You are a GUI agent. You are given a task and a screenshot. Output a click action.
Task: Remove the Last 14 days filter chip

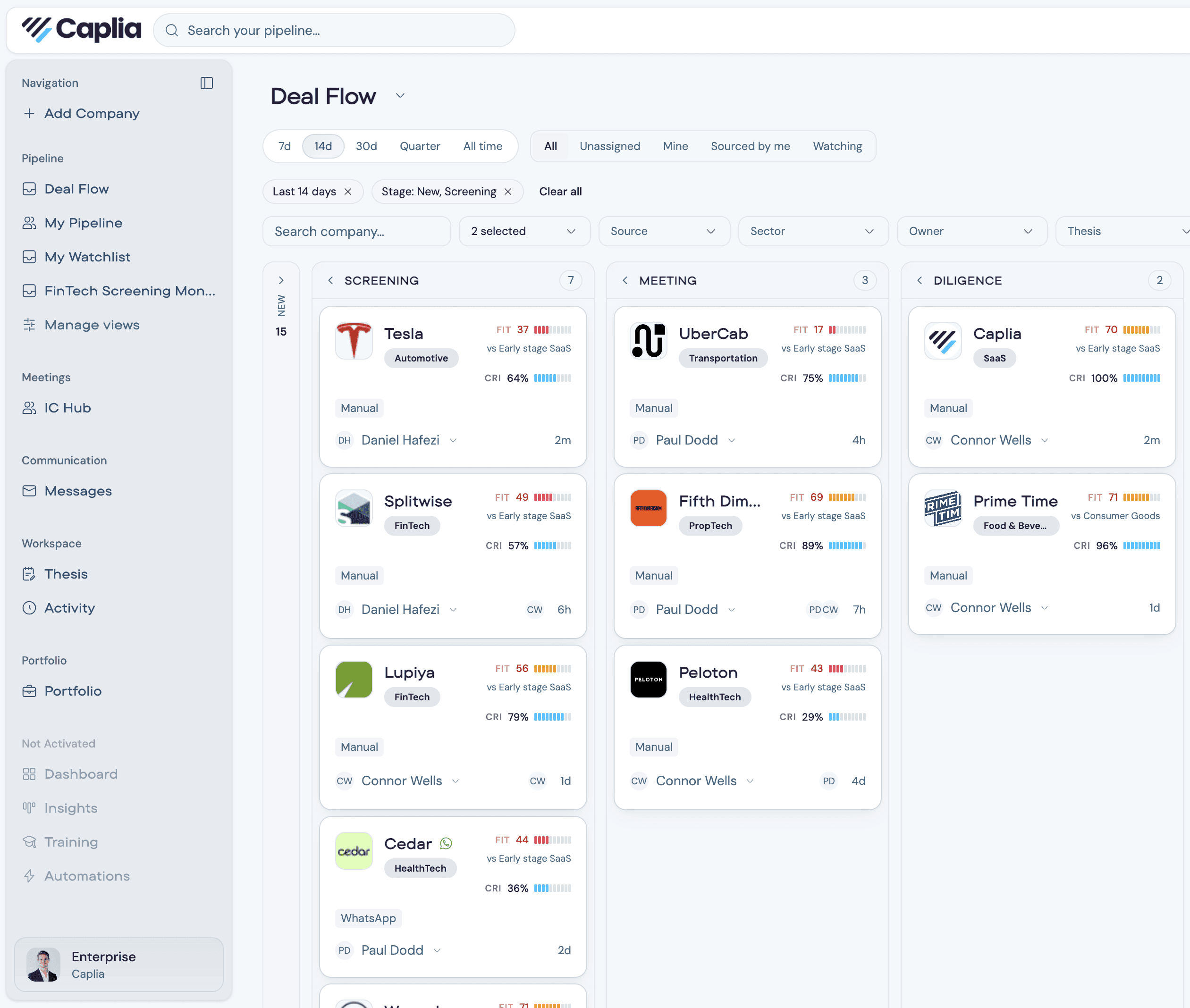coord(348,192)
